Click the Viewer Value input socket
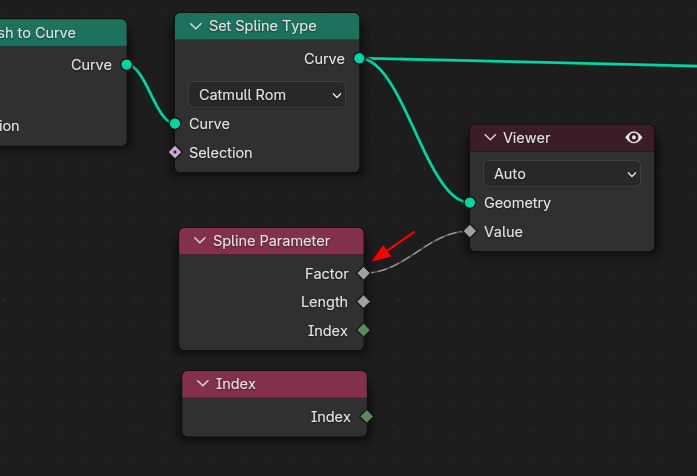Screen dimensions: 697x476 [x=470, y=231]
